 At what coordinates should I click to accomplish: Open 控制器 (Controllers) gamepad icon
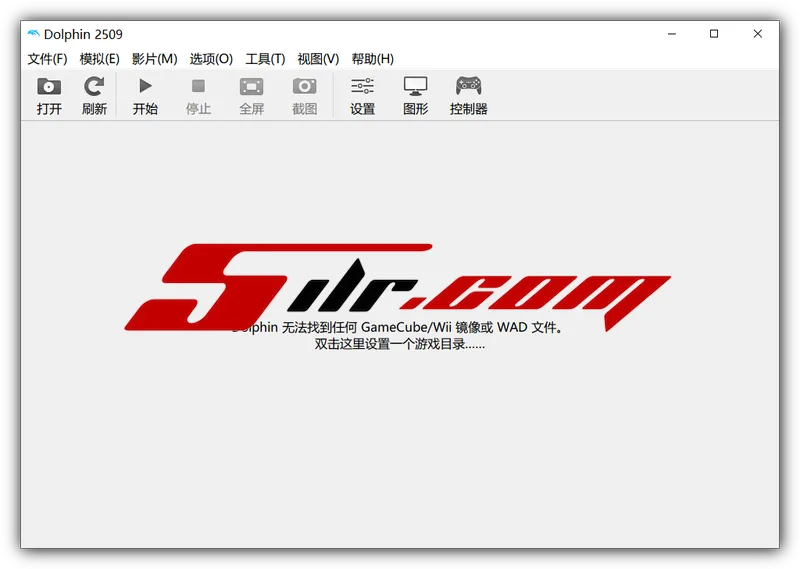pos(468,86)
